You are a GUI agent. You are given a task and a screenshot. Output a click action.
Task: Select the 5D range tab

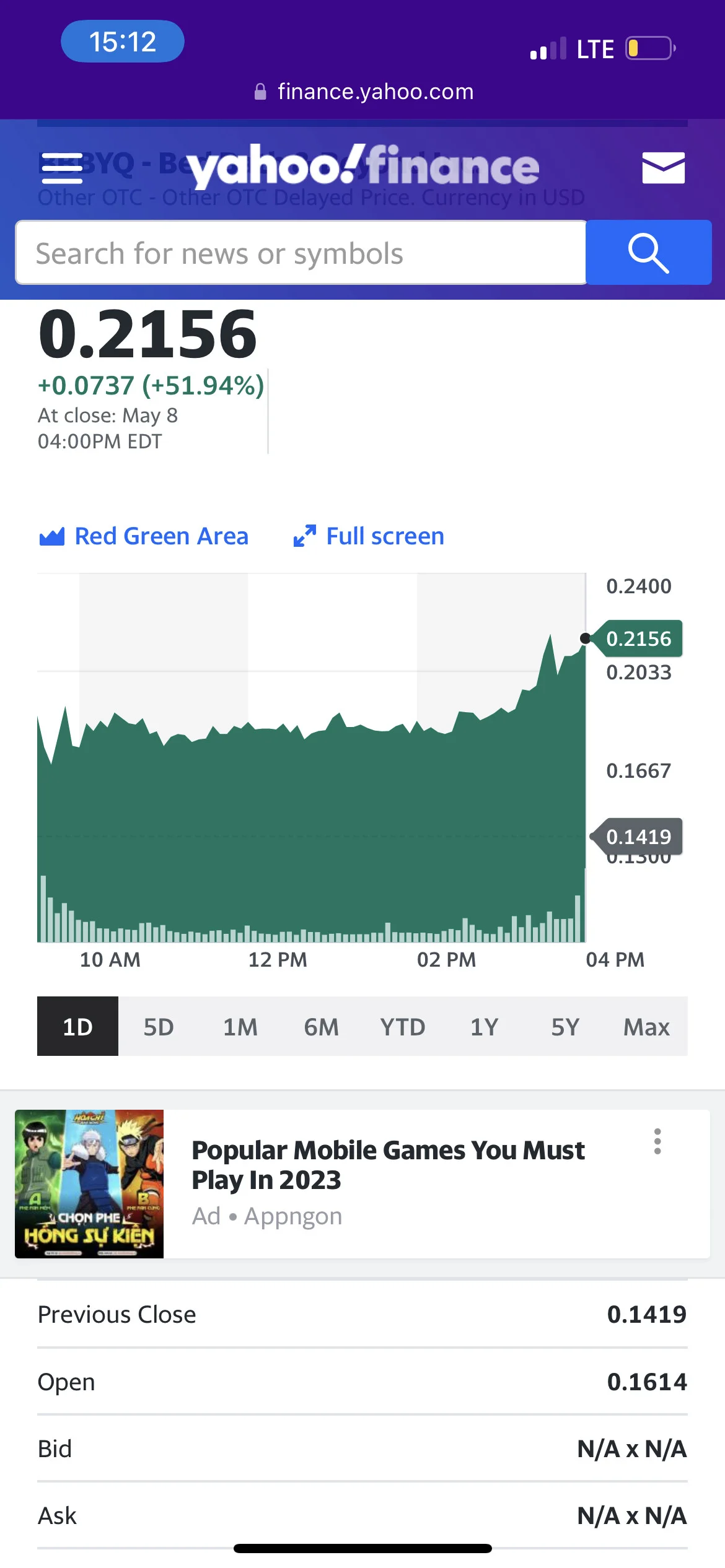point(159,1026)
